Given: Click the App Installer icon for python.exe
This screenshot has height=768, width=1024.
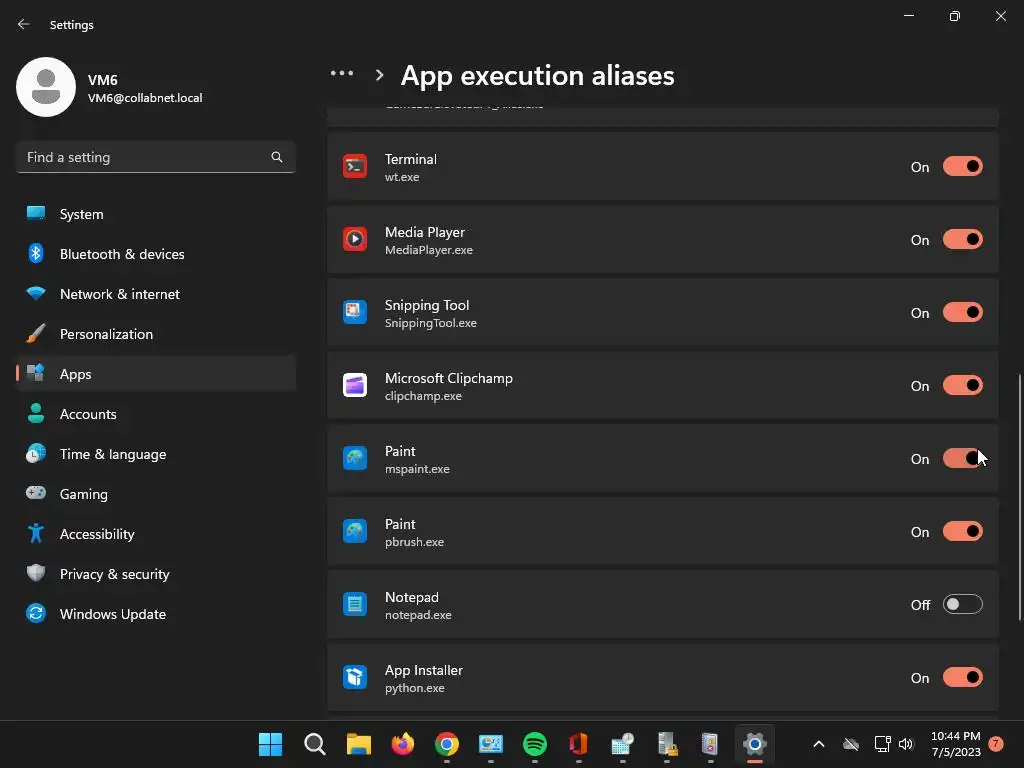Looking at the screenshot, I should 354,678.
